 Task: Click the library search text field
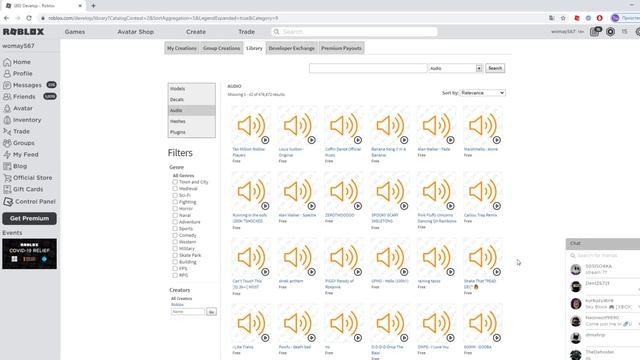[x=368, y=68]
